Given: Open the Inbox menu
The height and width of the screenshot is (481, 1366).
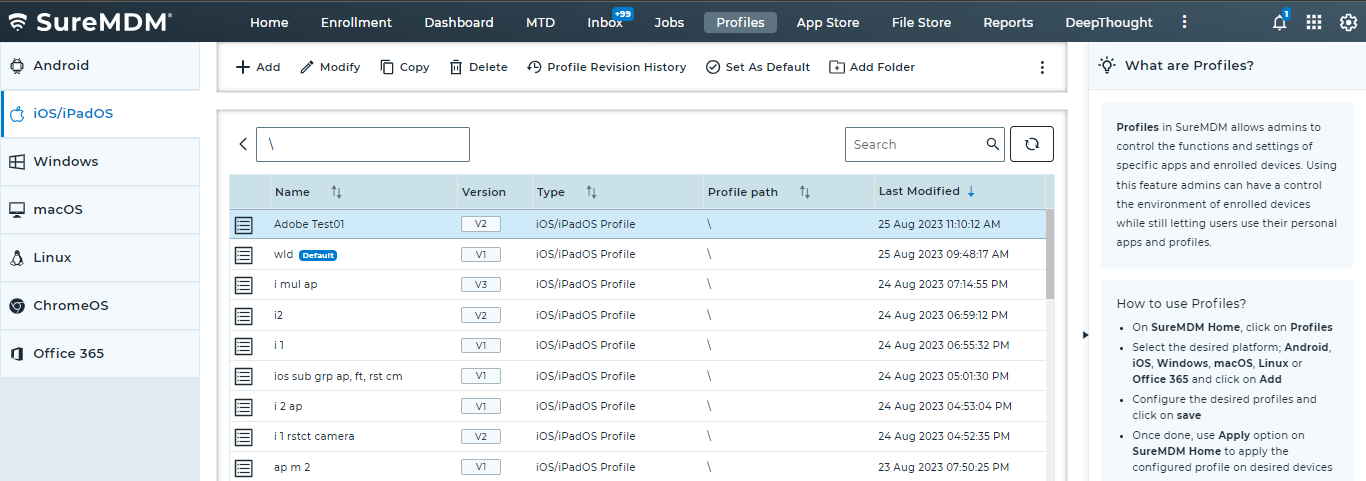Looking at the screenshot, I should (x=605, y=22).
